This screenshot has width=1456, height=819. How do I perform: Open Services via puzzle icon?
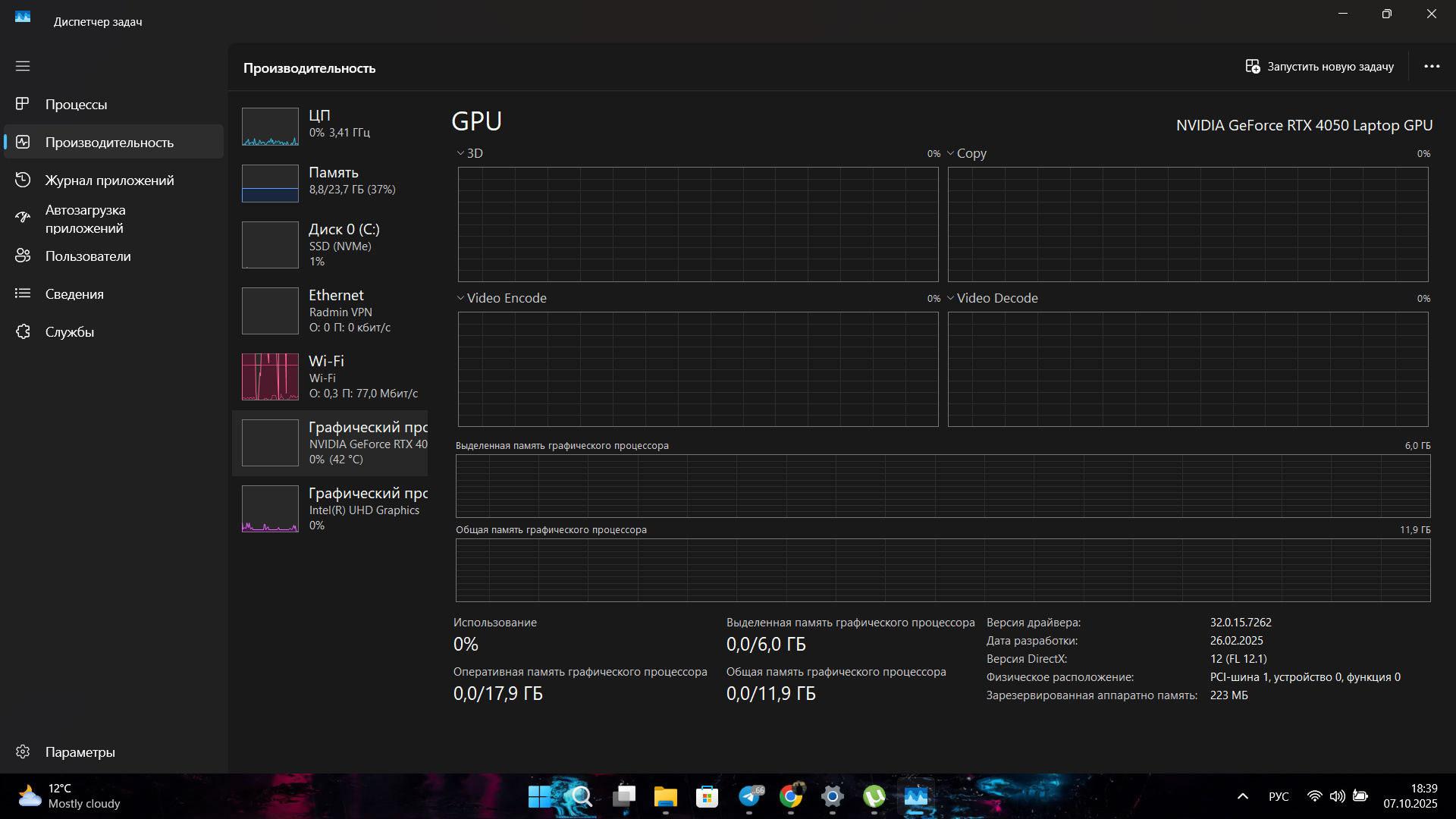point(23,331)
